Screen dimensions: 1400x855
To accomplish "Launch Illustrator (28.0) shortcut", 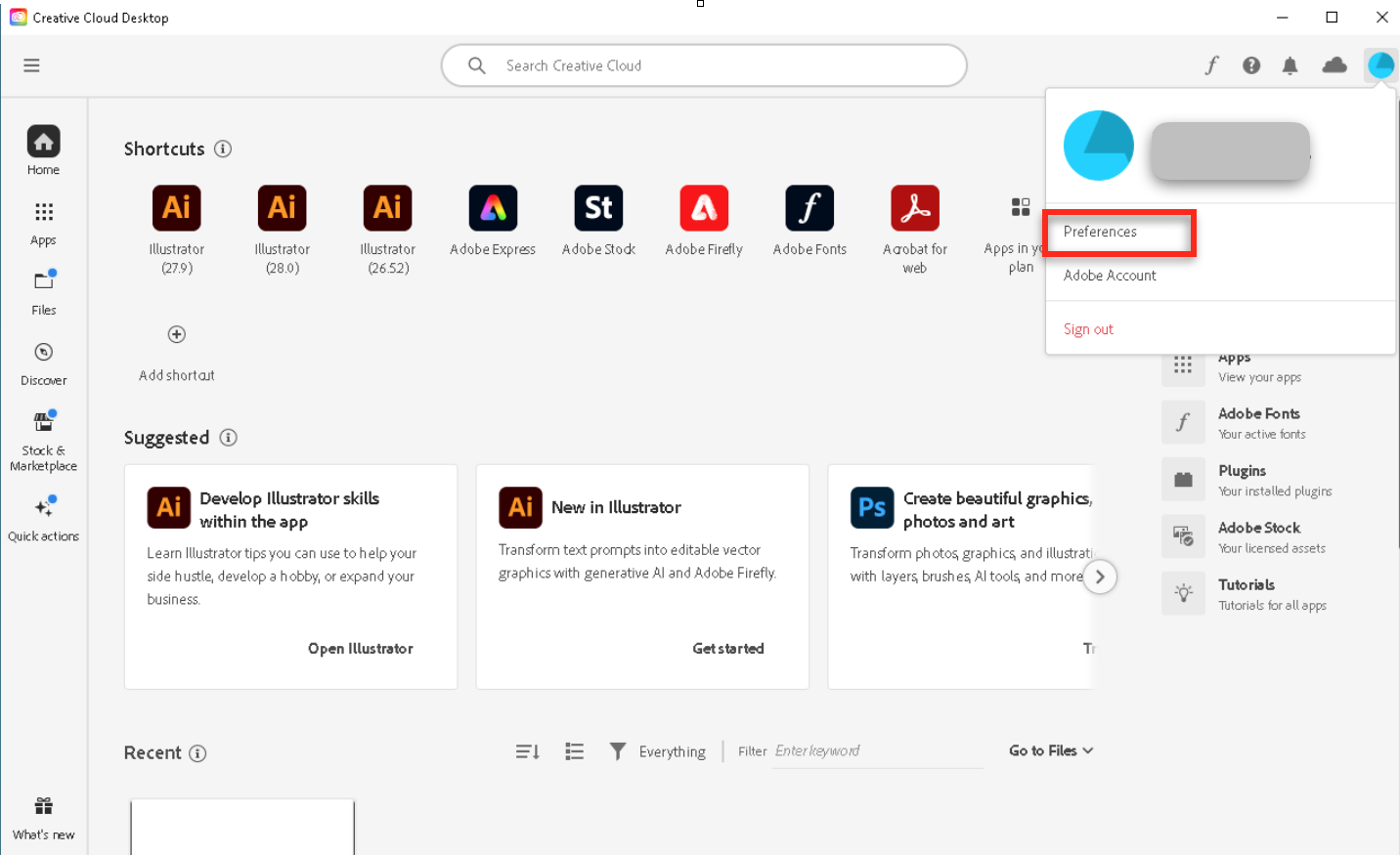I will (283, 230).
